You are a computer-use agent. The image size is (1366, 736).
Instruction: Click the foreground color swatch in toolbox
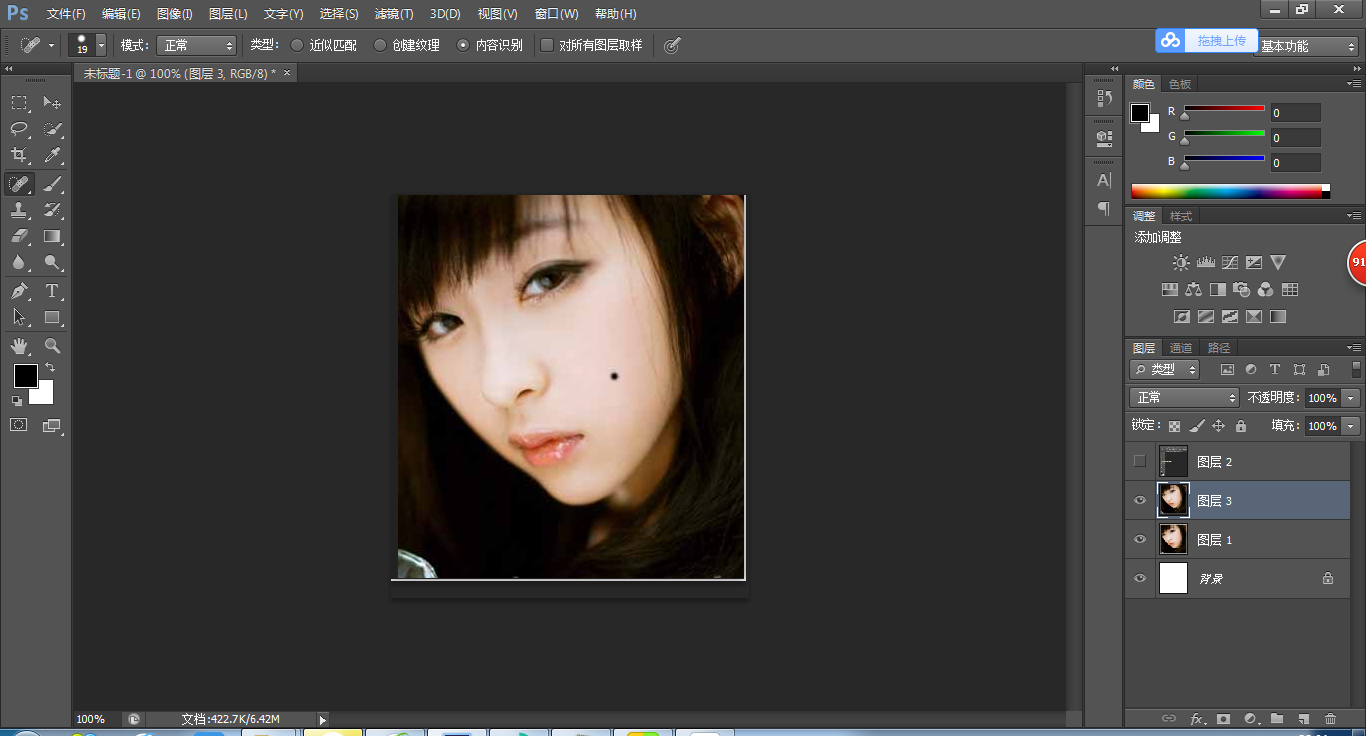25,376
